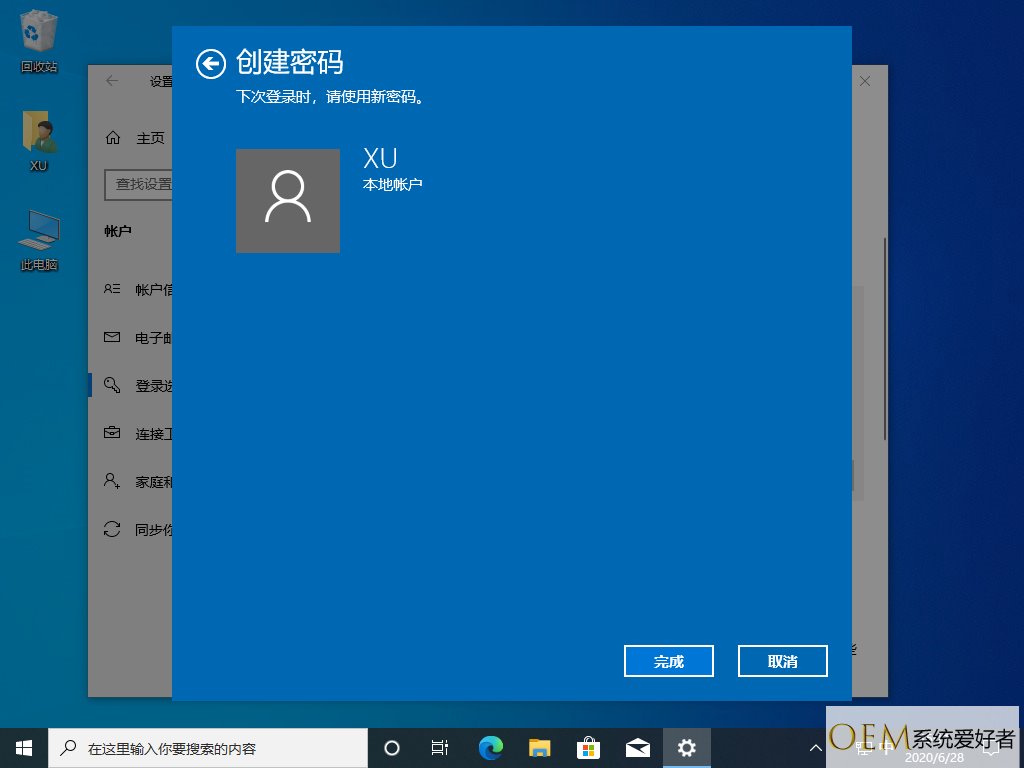Click the taskbar search box

point(208,747)
